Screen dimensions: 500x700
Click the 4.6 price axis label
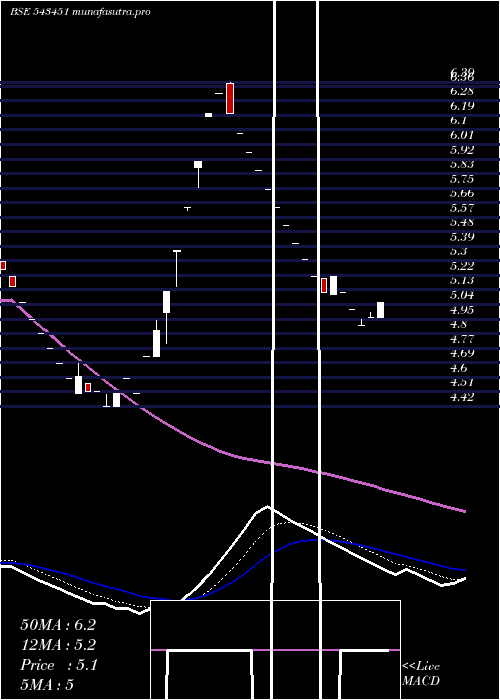(x=458, y=368)
